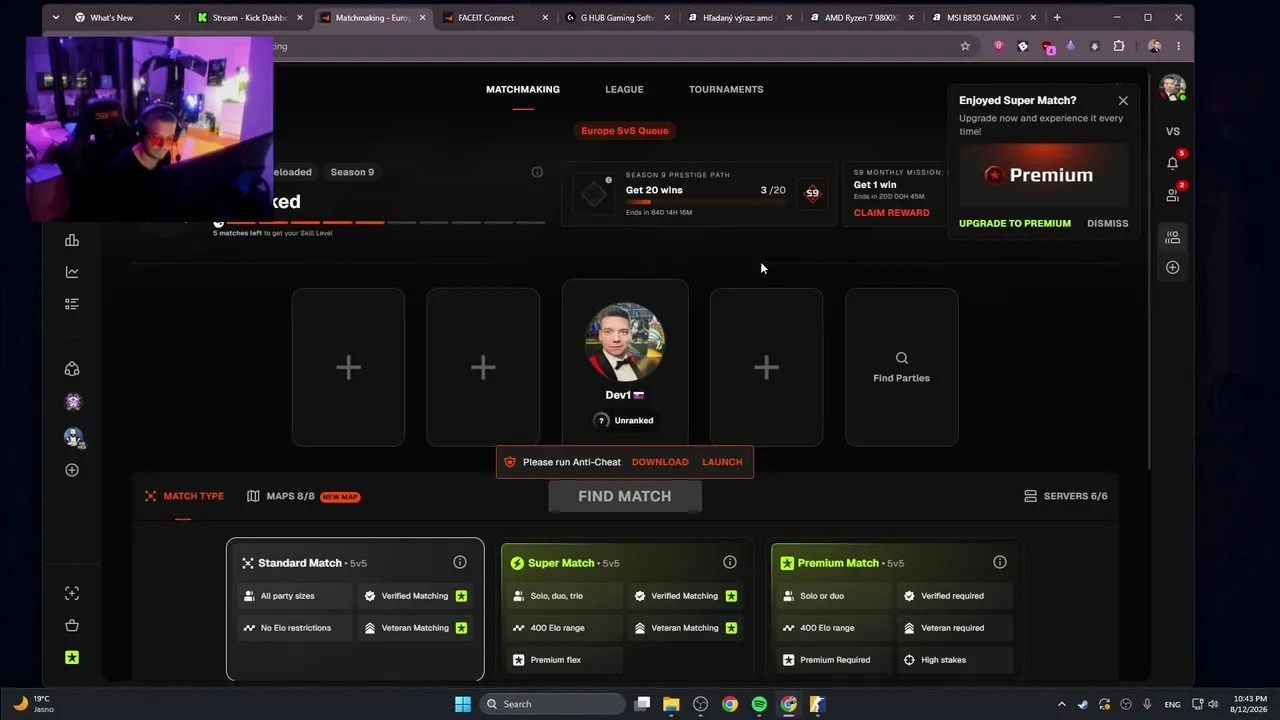Click Upgrade to Premium
The image size is (1280, 720).
[x=1015, y=223]
